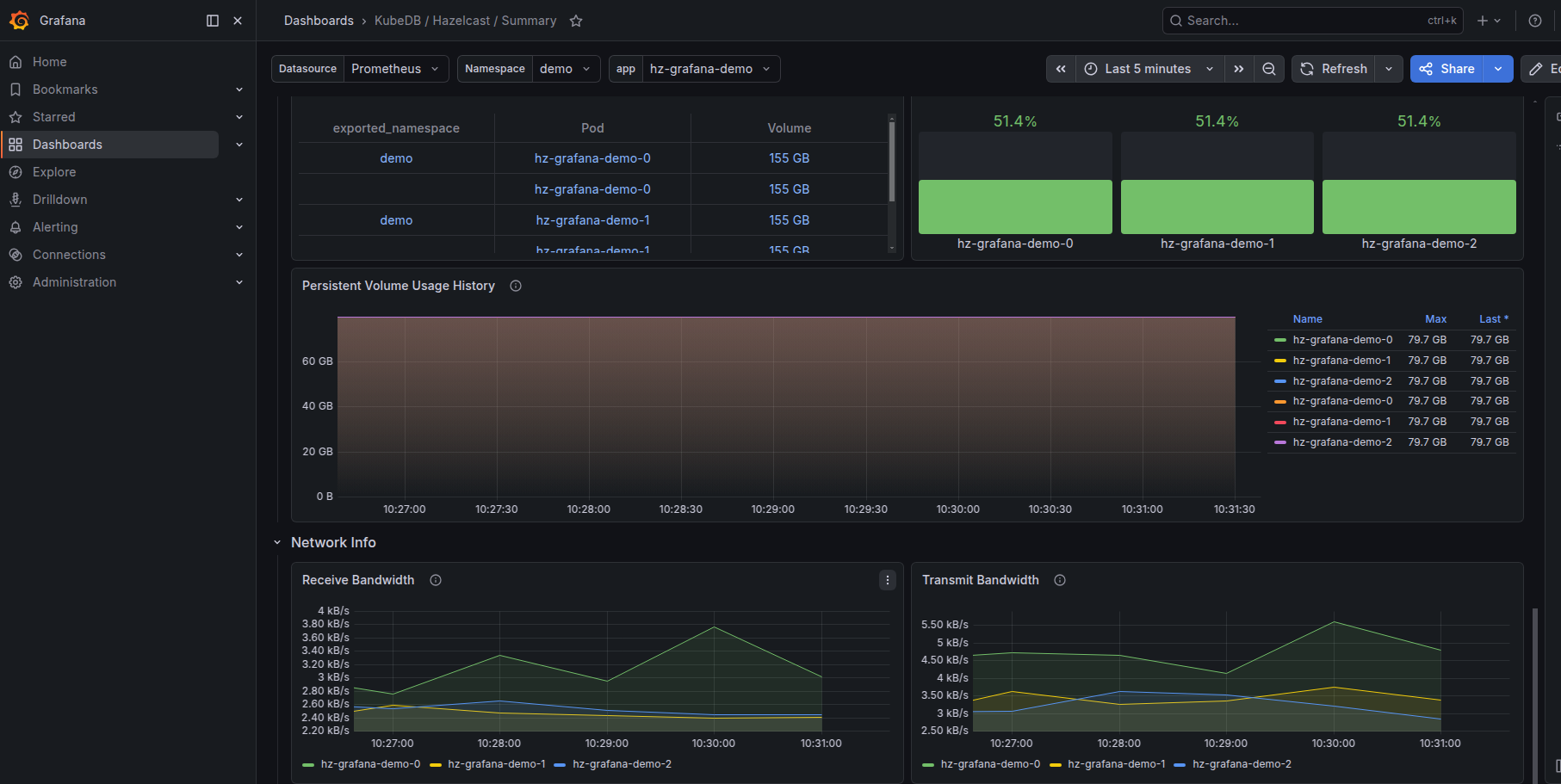Expand the Bookmarks section chevron
Screen dimensions: 1561x784
(239, 90)
